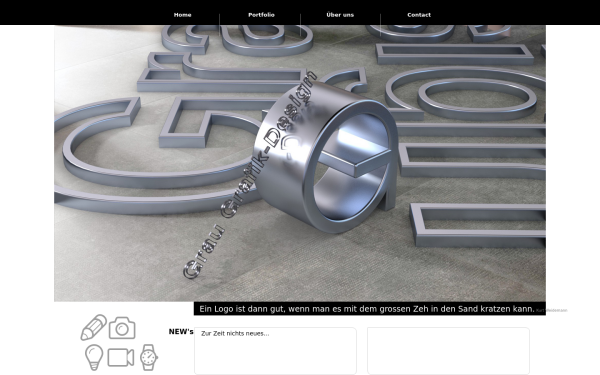Click the 3D ring hero image
This screenshot has width=600, height=375.
pyautogui.click(x=300, y=163)
